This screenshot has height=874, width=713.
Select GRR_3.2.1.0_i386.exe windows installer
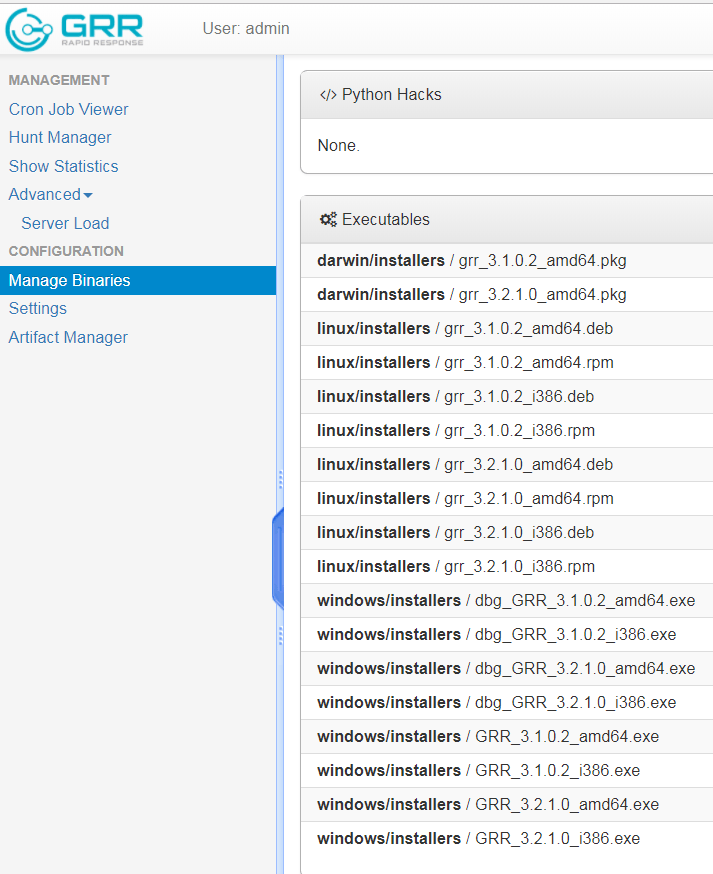tap(506, 839)
